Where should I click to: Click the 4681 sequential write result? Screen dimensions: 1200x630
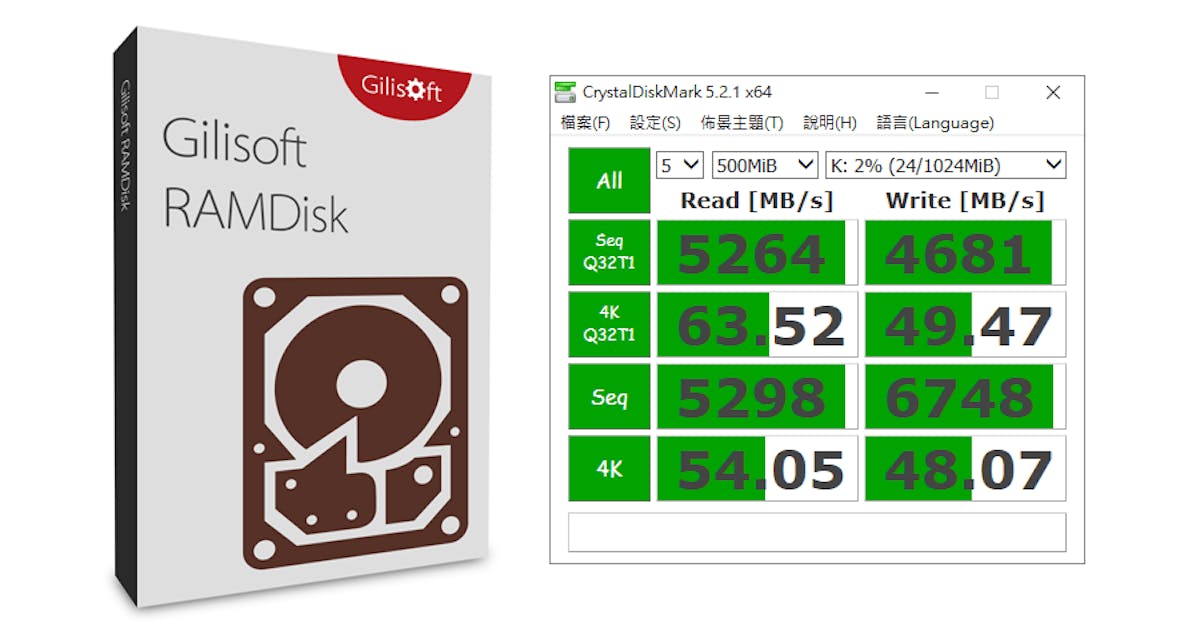point(962,252)
